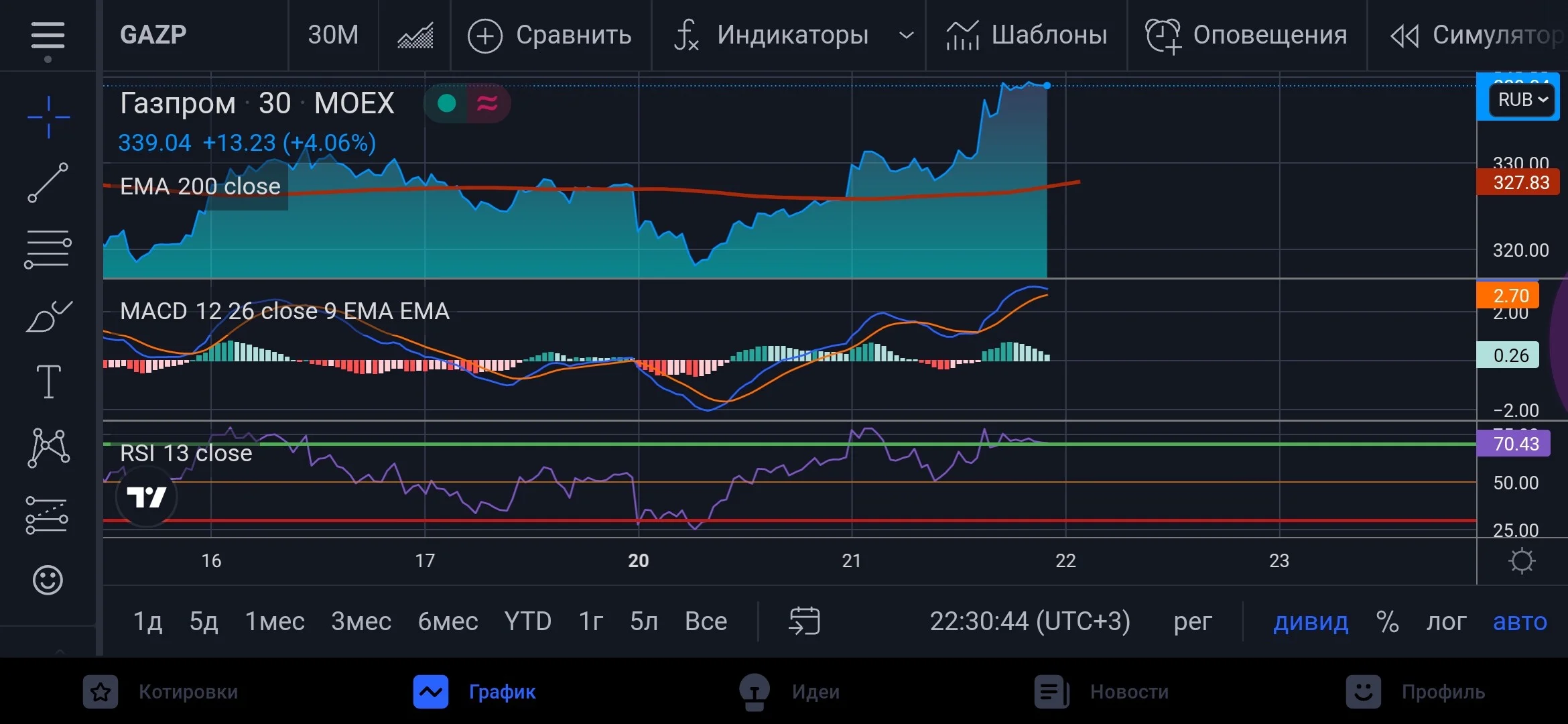Open the Новости tab
This screenshot has width=1568, height=724.
1102,692
